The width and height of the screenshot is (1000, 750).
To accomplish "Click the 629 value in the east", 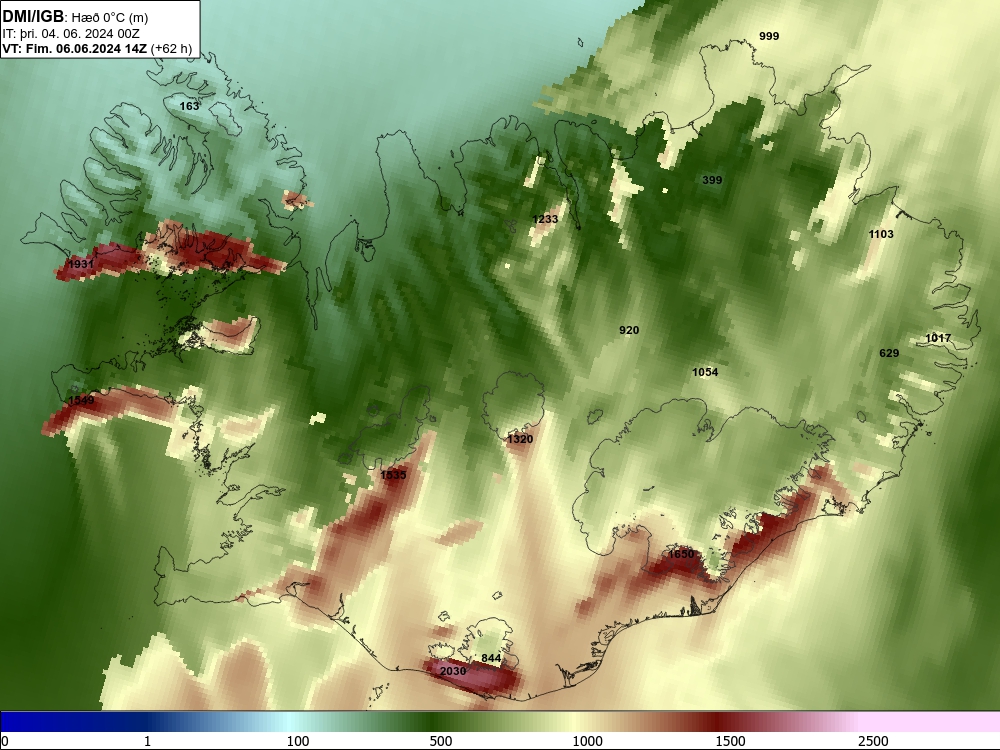I will point(889,353).
